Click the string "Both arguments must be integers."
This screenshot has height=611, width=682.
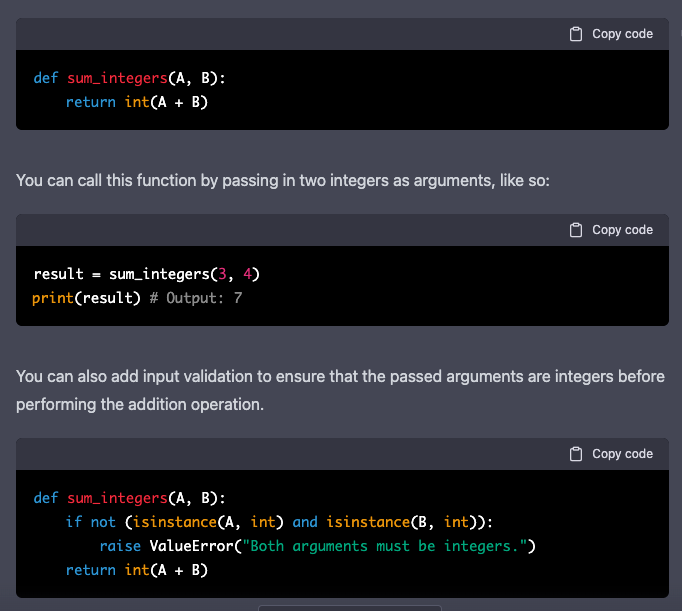tap(384, 546)
